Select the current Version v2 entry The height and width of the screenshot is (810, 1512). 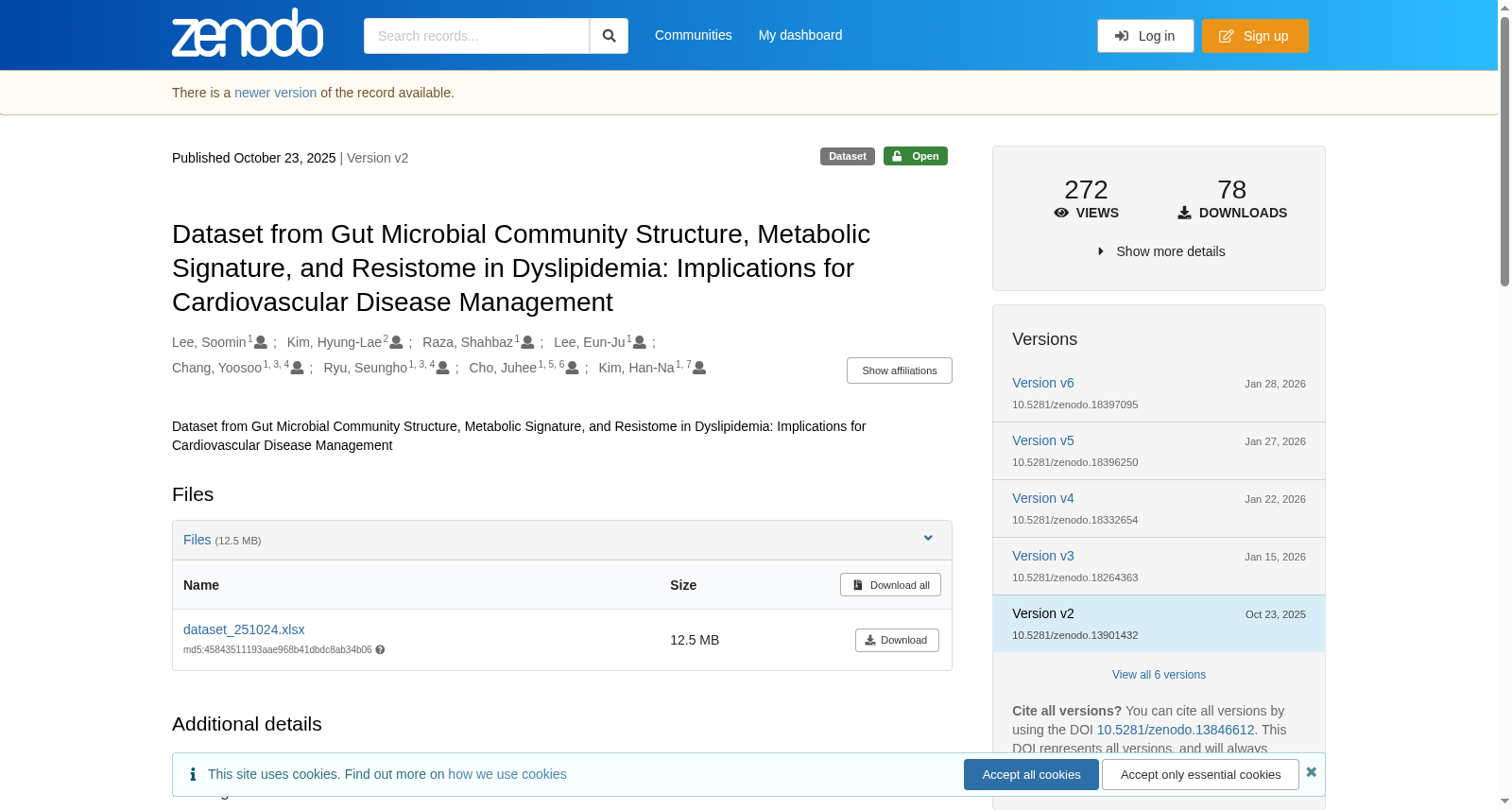(1159, 624)
